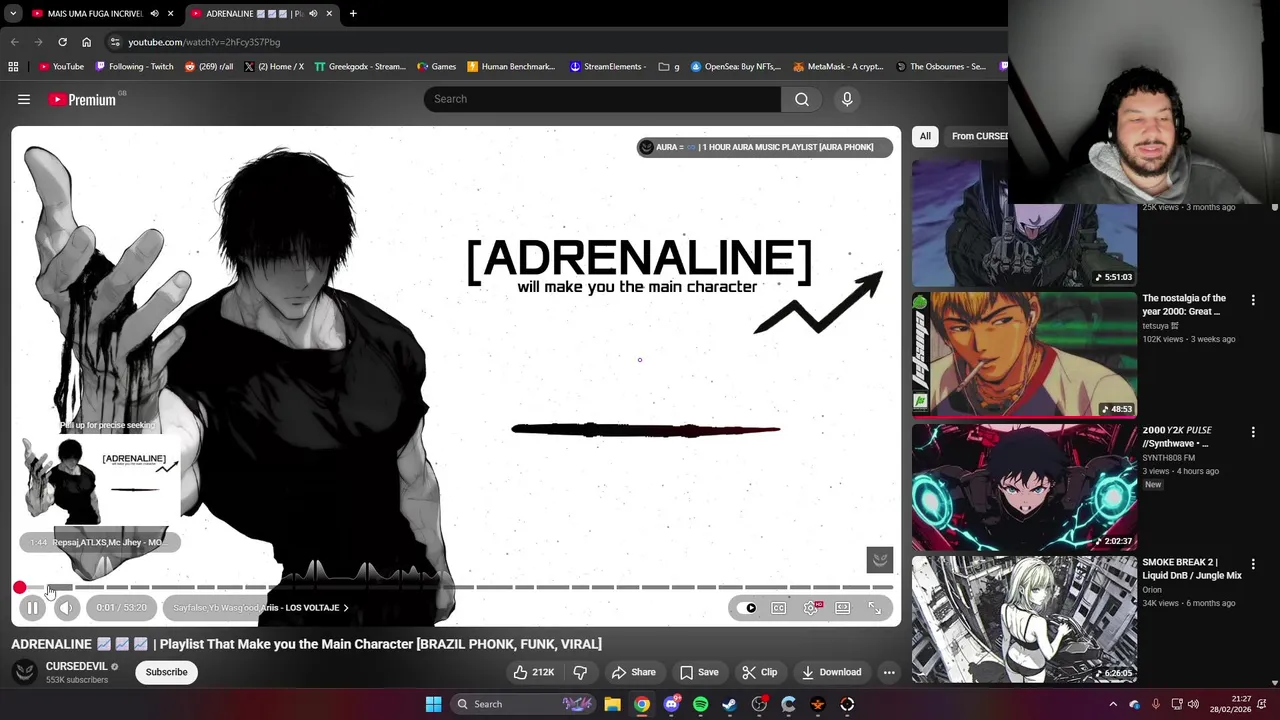Open the 'YouTube' bookmark

[x=61, y=67]
